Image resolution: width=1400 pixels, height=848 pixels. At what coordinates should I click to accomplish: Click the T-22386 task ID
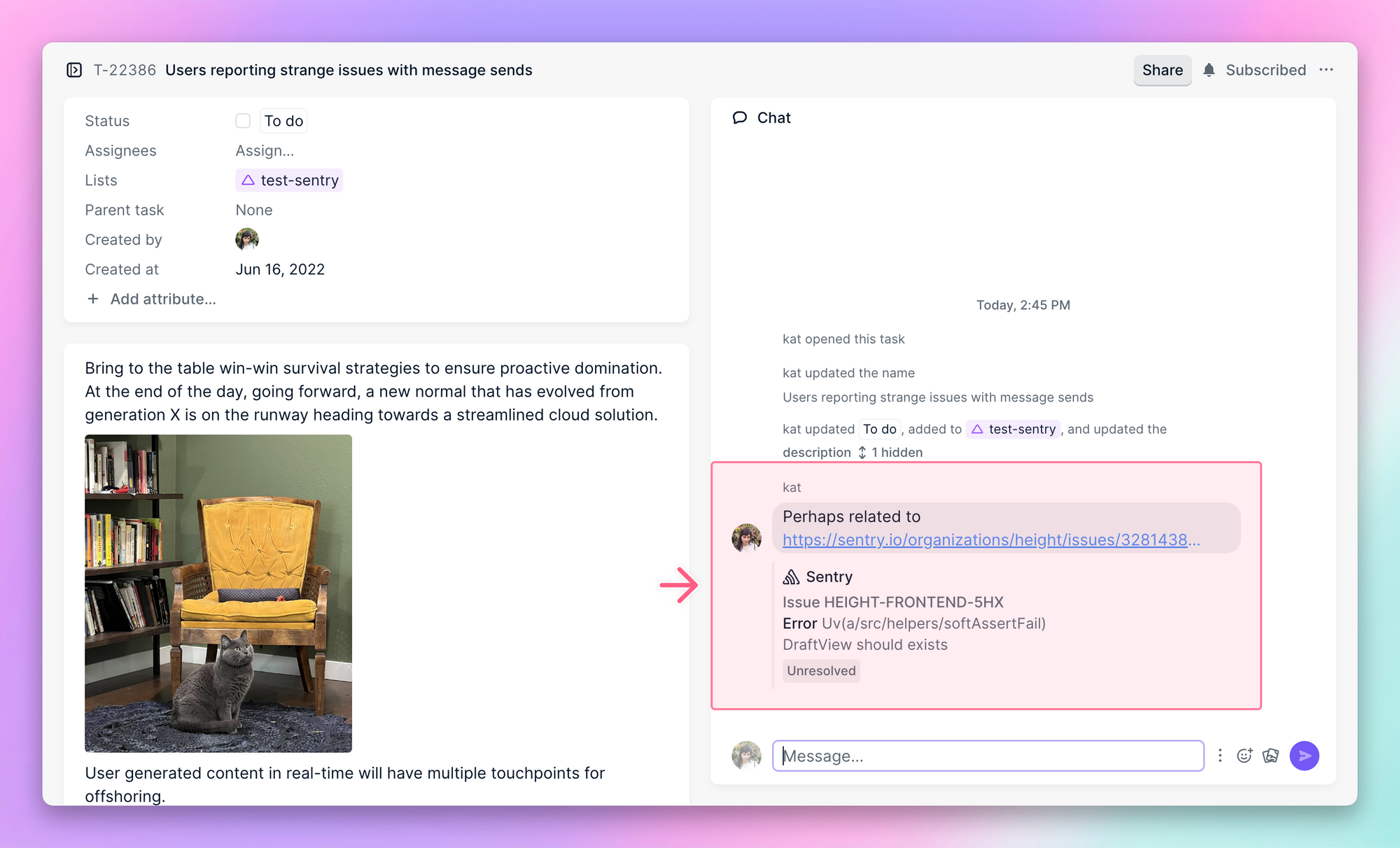click(x=125, y=70)
